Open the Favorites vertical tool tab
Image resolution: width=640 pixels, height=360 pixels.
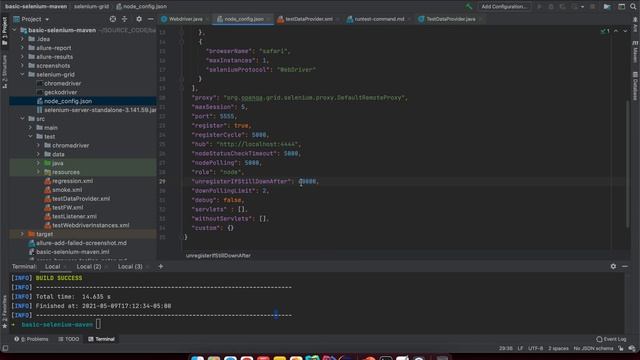click(4, 312)
